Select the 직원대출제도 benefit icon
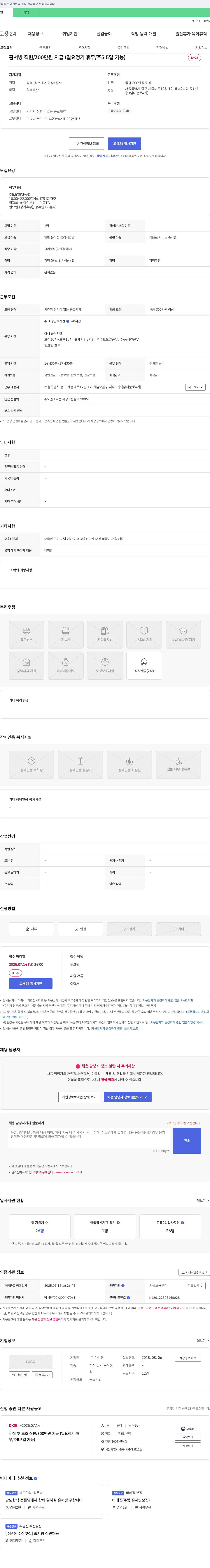210x1568 pixels. click(x=66, y=665)
